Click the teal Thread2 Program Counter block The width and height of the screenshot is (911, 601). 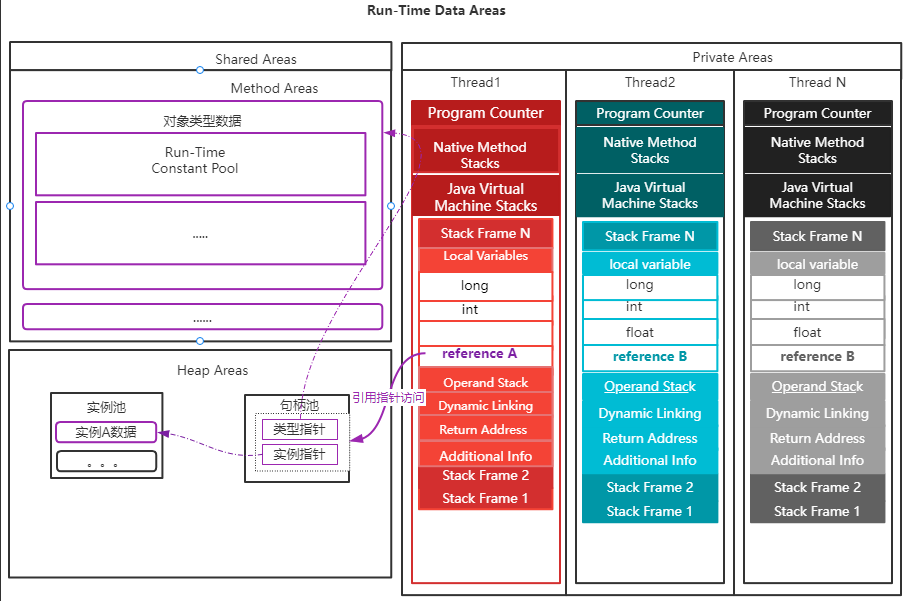[x=650, y=113]
